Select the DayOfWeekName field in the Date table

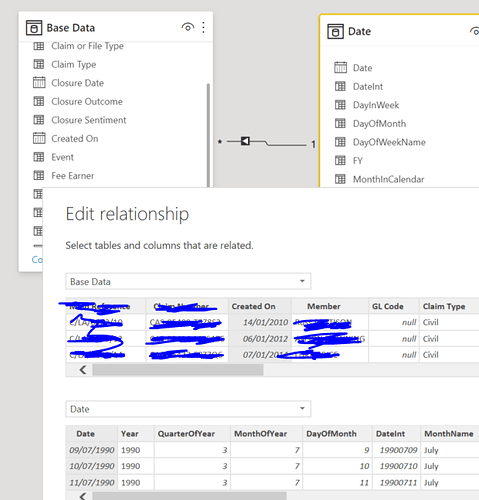[389, 142]
